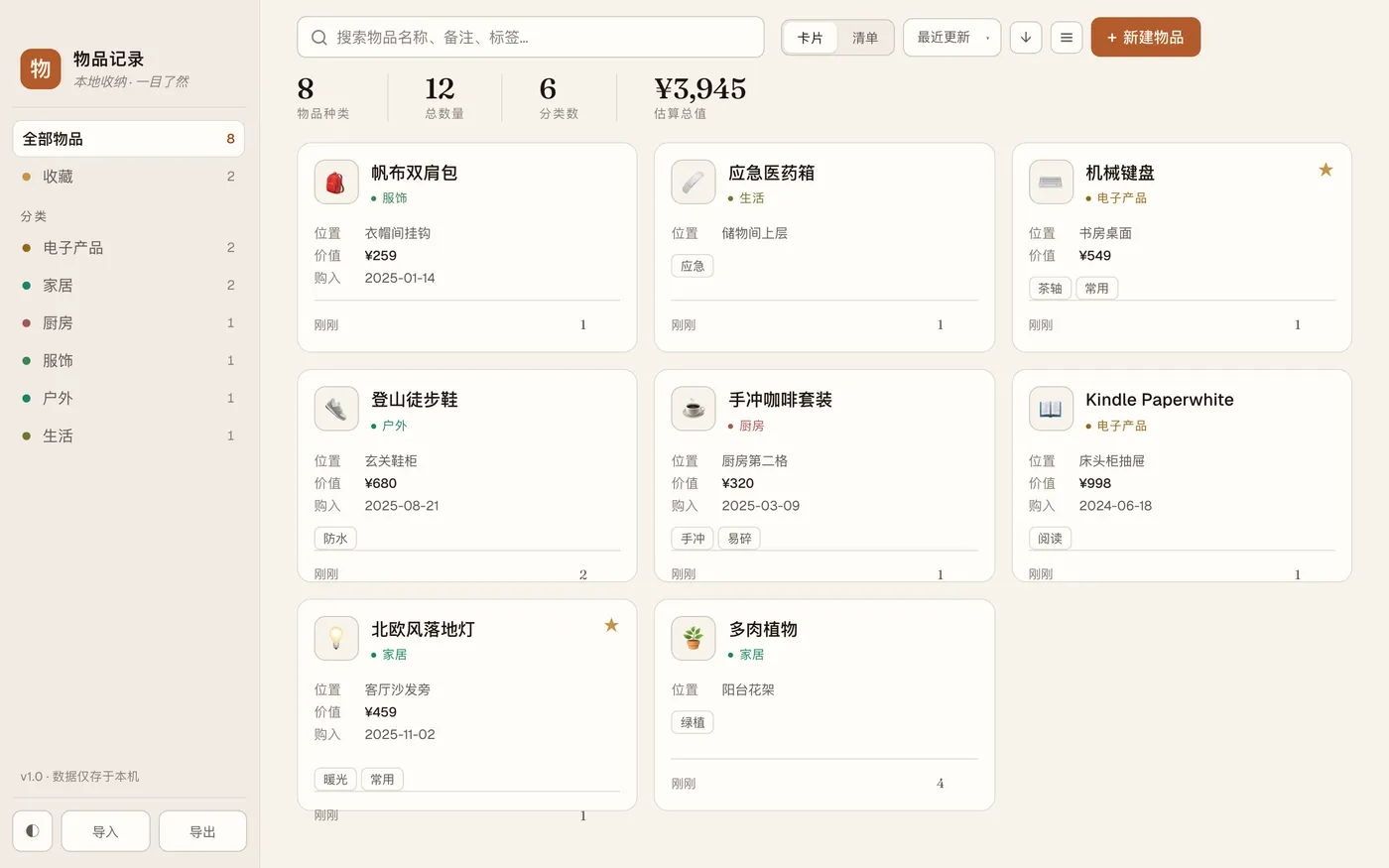Click the 常用 tag on 北欧风落地灯
This screenshot has width=1389, height=868.
pos(382,780)
